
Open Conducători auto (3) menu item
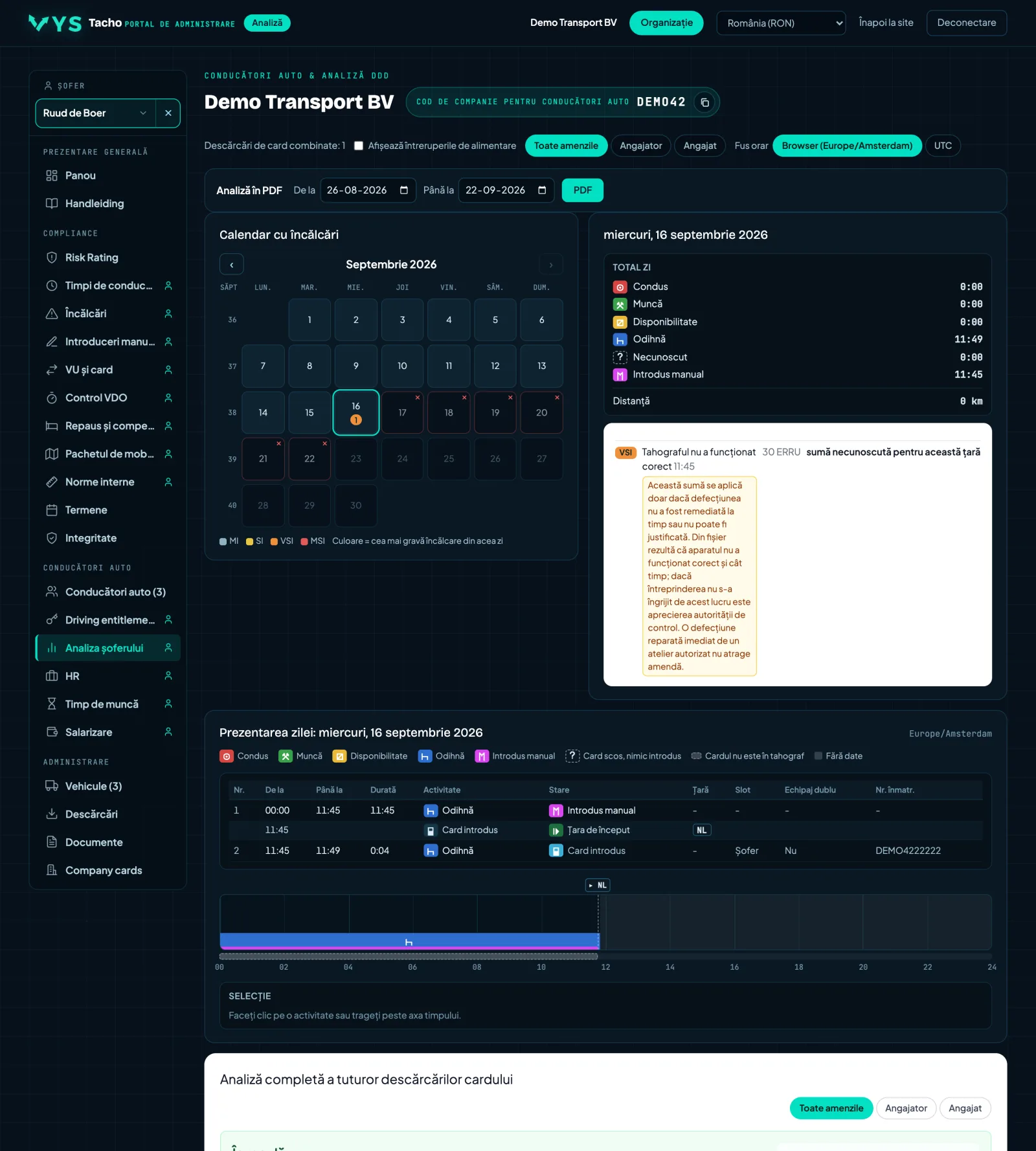[x=107, y=592]
